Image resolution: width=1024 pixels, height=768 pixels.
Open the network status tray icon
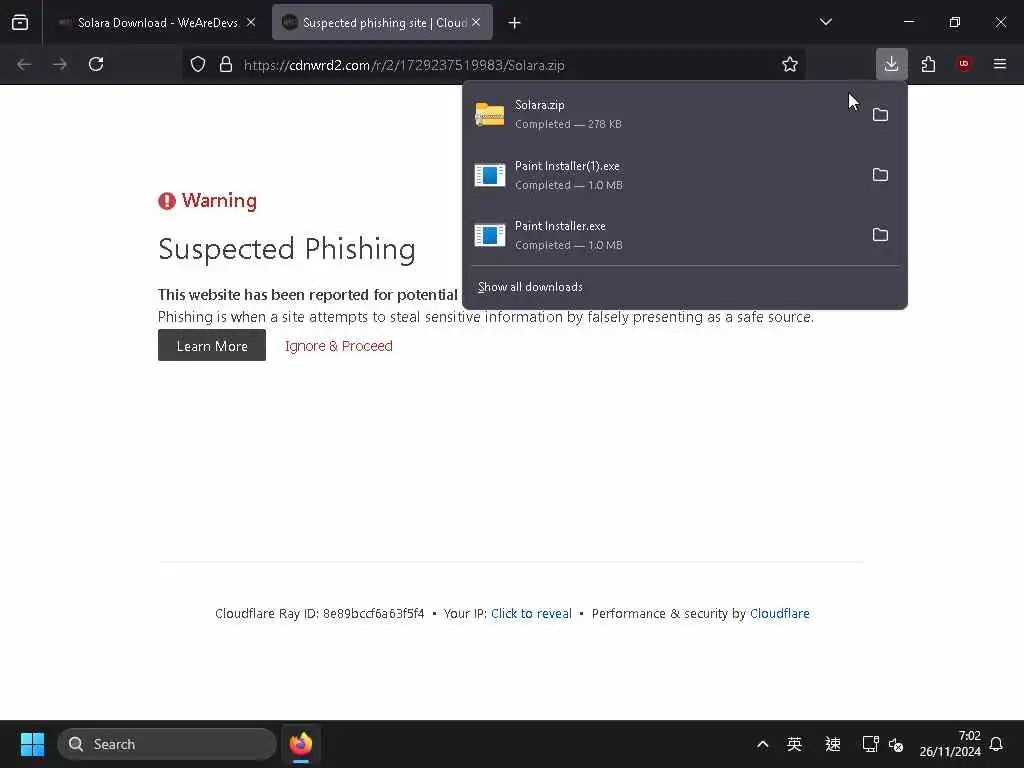point(870,744)
